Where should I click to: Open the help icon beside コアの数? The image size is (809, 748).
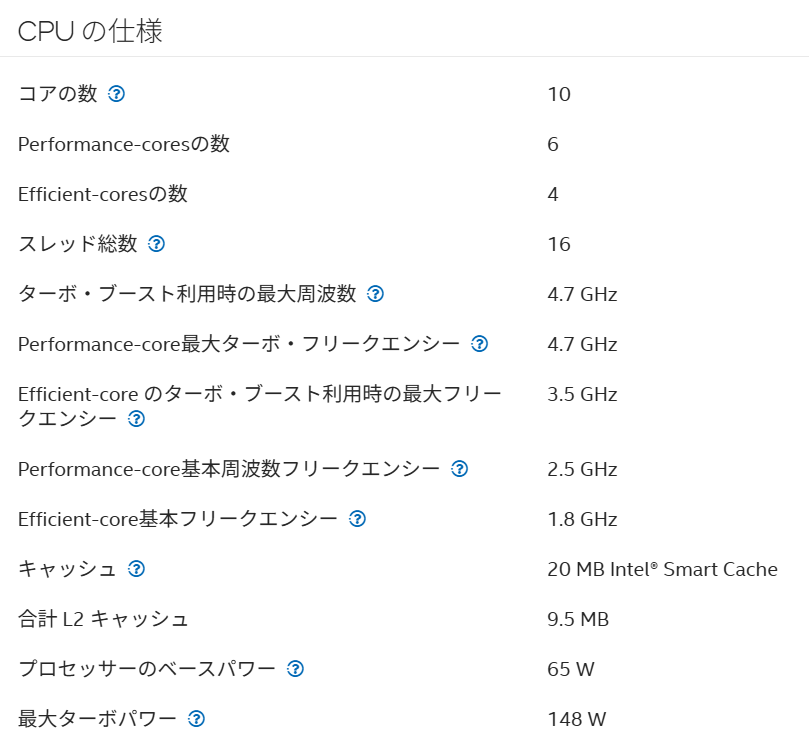116,94
